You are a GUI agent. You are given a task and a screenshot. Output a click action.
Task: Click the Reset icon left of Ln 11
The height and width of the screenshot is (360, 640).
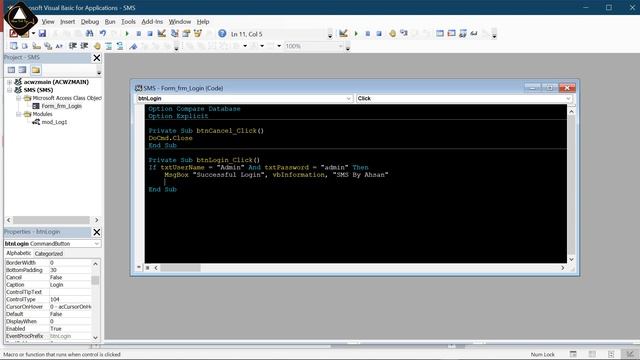[x=150, y=33]
